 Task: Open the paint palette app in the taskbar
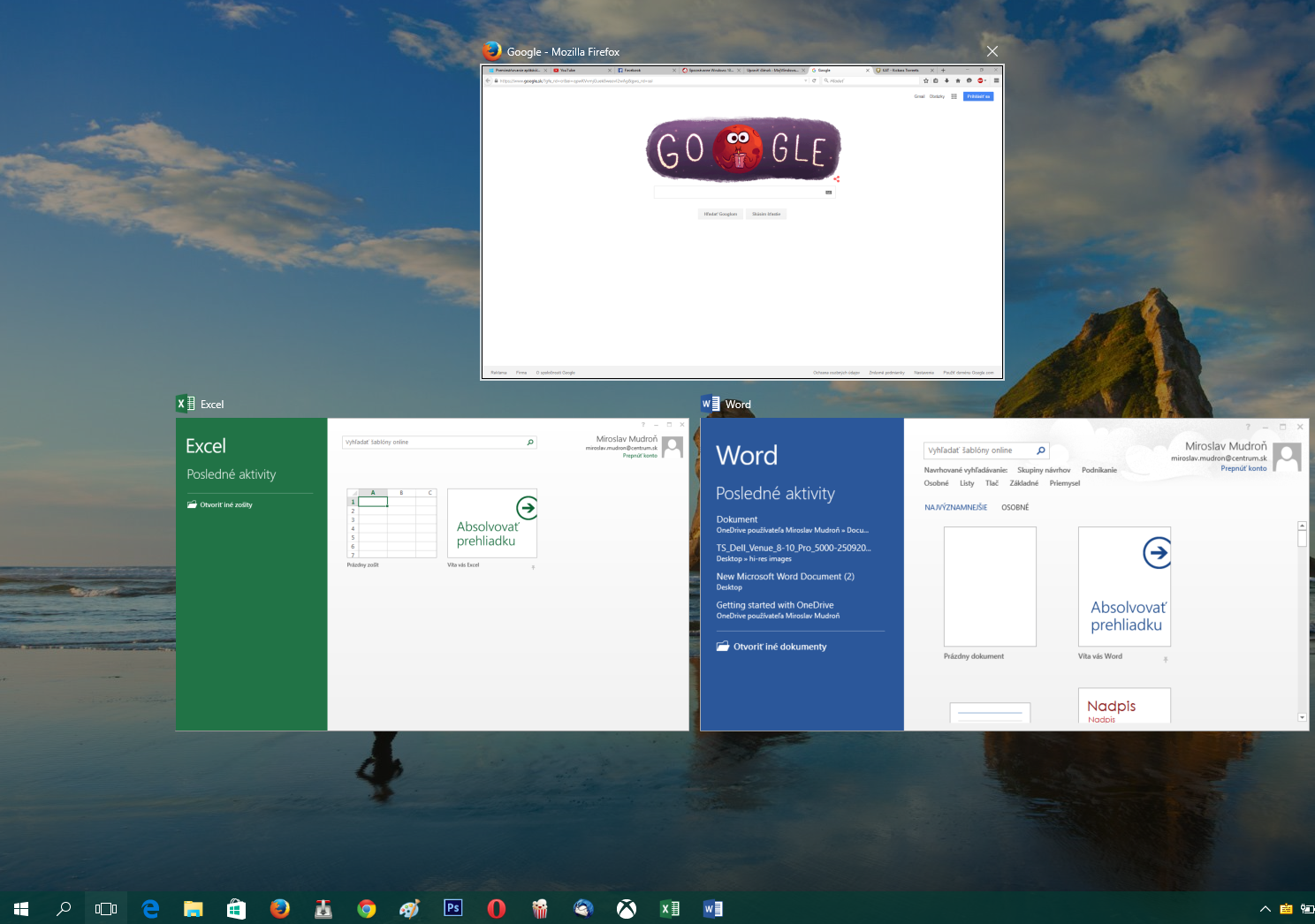409,908
